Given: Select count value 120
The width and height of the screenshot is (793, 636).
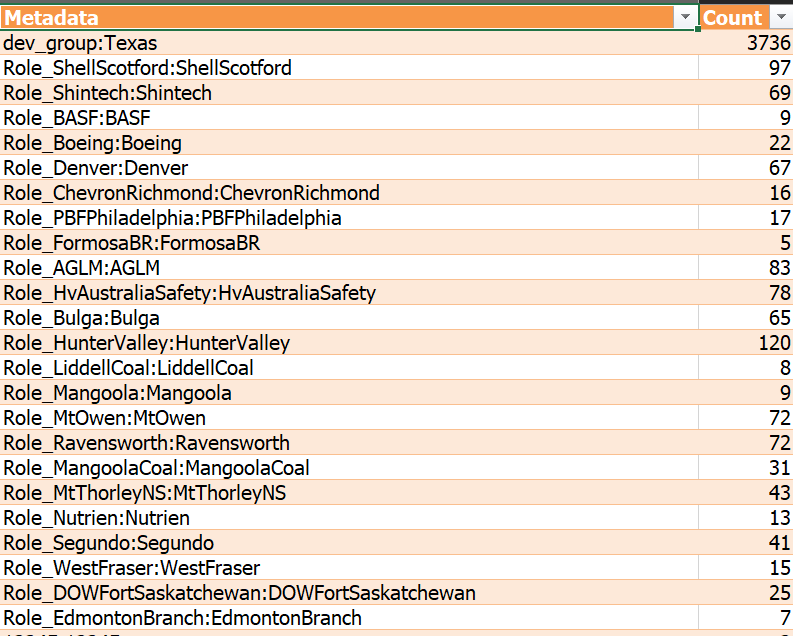Looking at the screenshot, I should pos(746,343).
